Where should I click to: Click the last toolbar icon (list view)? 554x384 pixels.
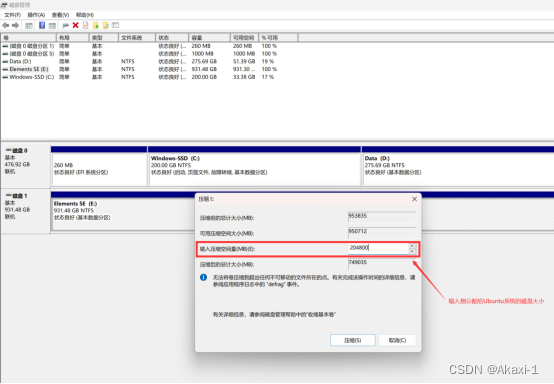click(x=116, y=25)
